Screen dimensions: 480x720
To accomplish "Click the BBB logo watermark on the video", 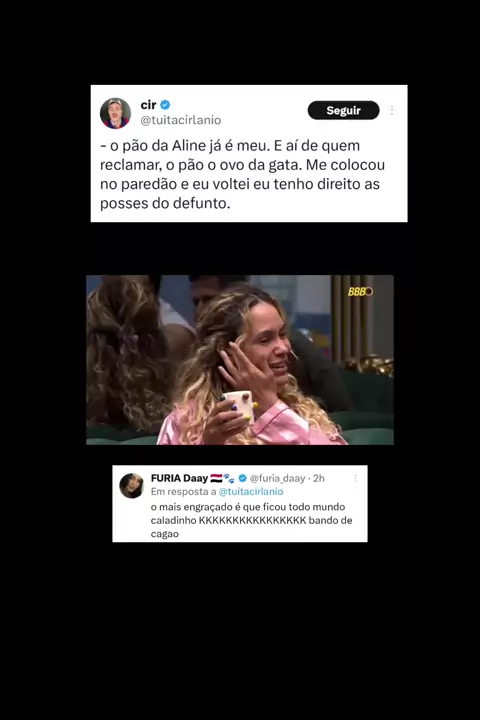I will pyautogui.click(x=360, y=292).
